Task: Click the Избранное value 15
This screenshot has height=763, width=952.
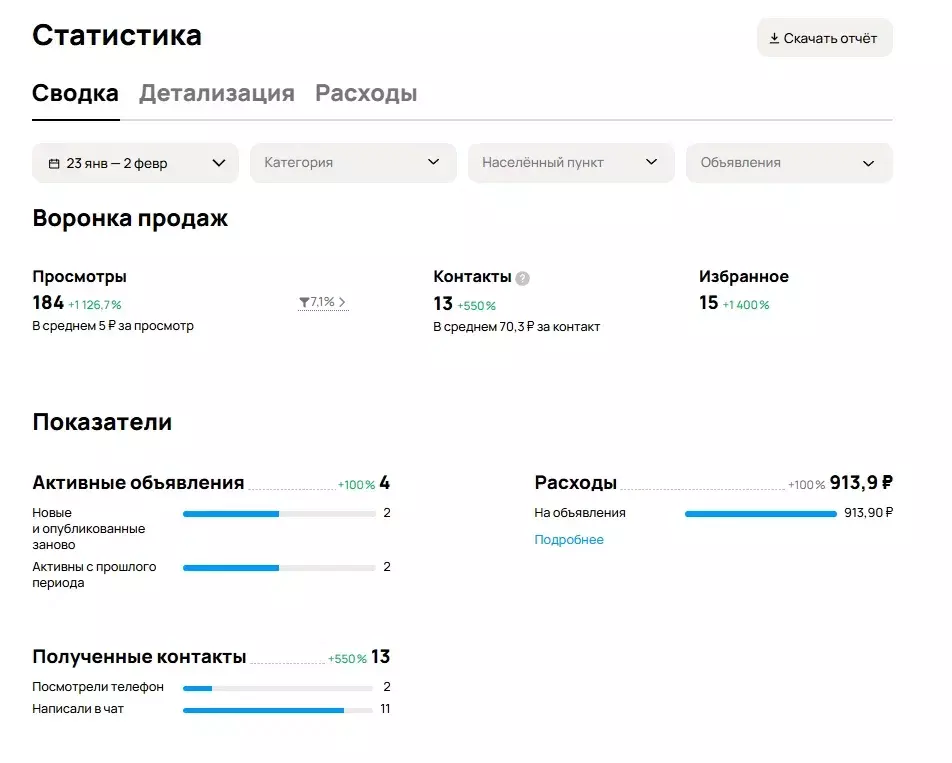Action: 708,303
